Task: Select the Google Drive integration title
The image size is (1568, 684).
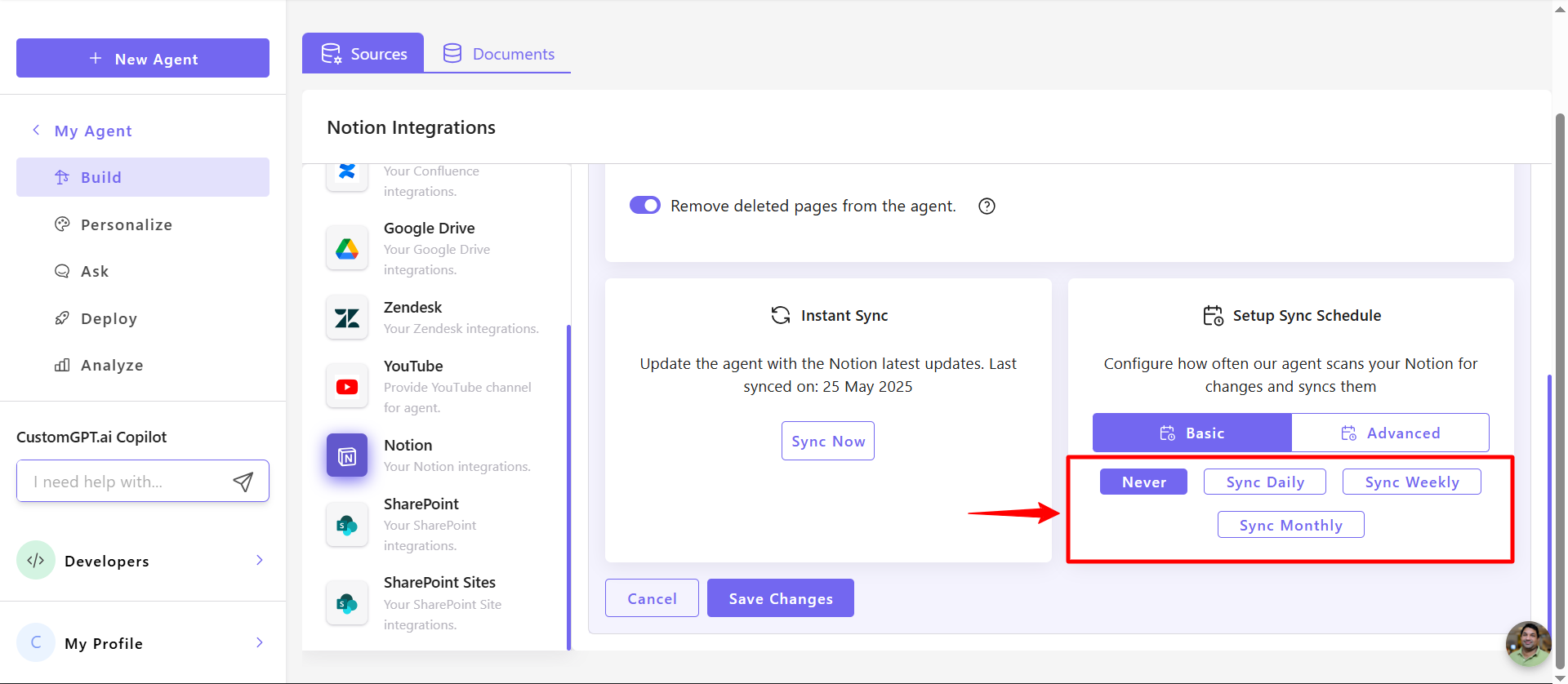Action: coord(430,228)
